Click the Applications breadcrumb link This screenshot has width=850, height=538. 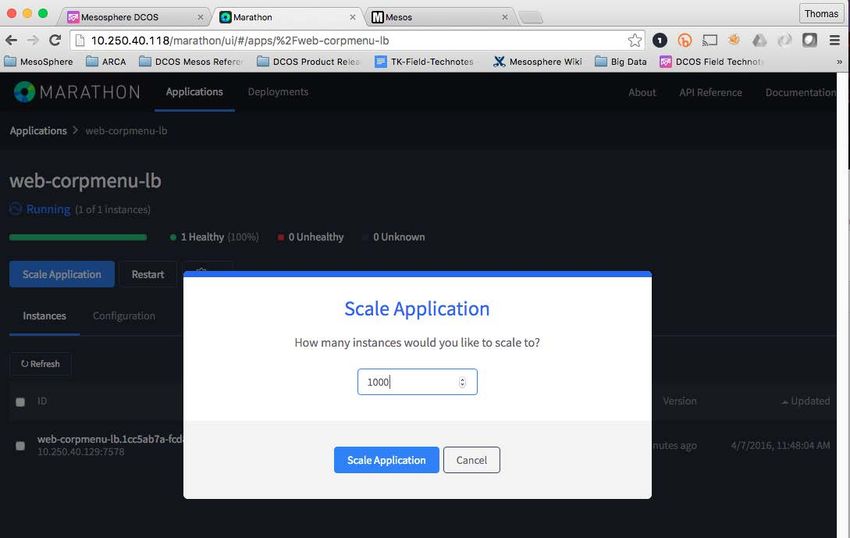click(x=38, y=131)
